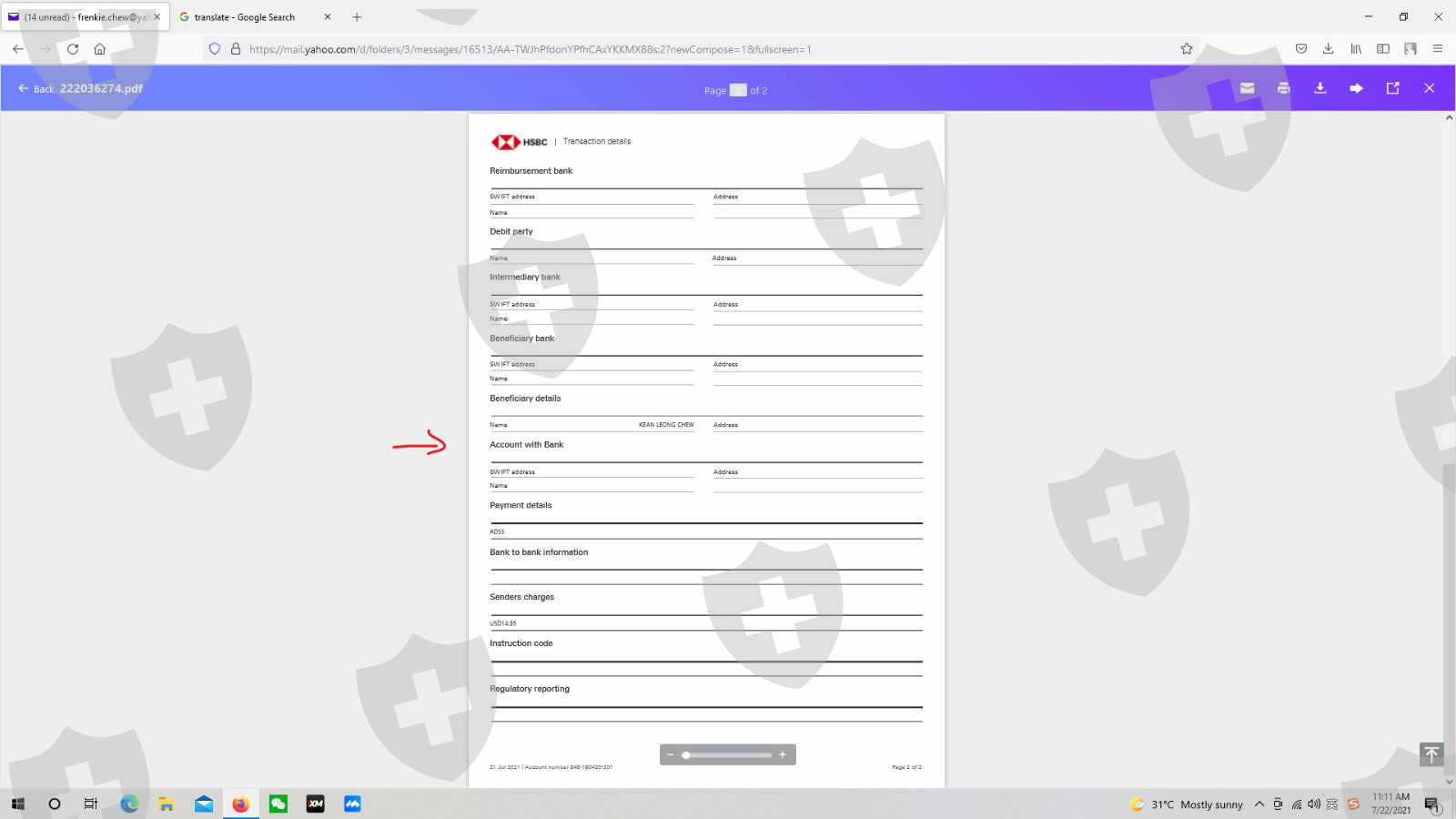Open a new browser tab
Image resolution: width=1456 pixels, height=819 pixels.
(357, 16)
